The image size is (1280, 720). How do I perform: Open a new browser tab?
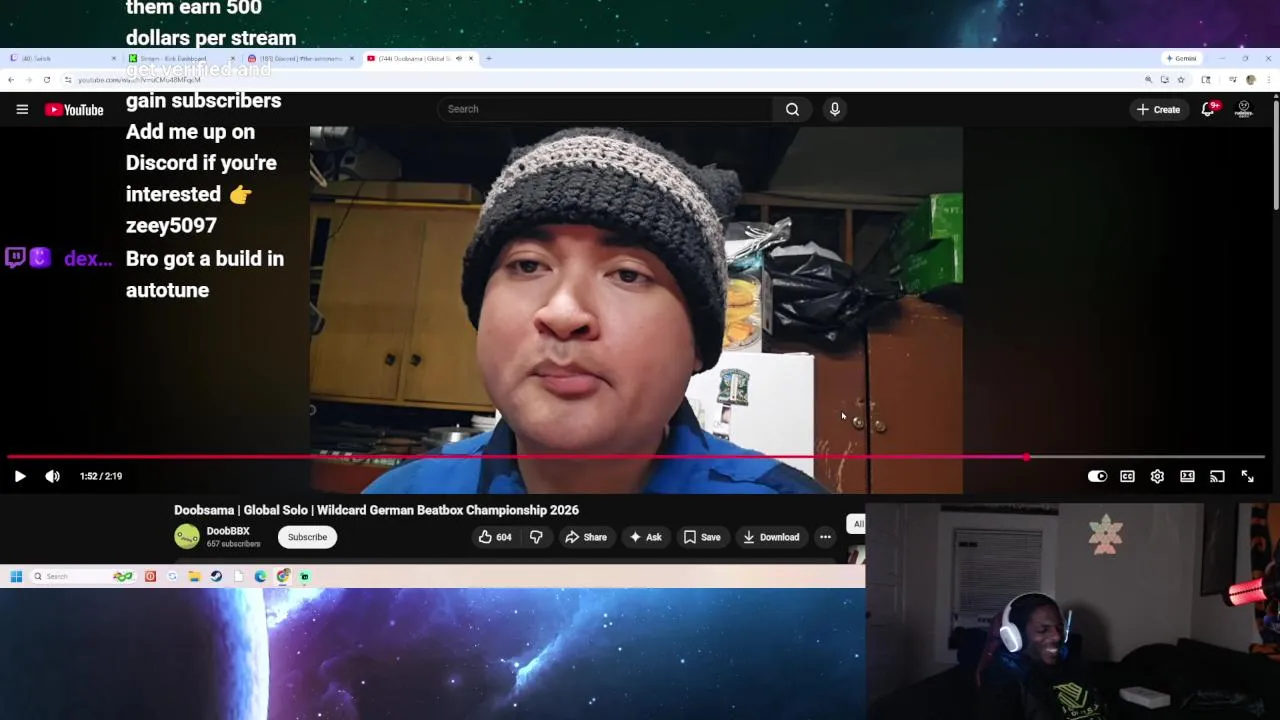pyautogui.click(x=488, y=58)
